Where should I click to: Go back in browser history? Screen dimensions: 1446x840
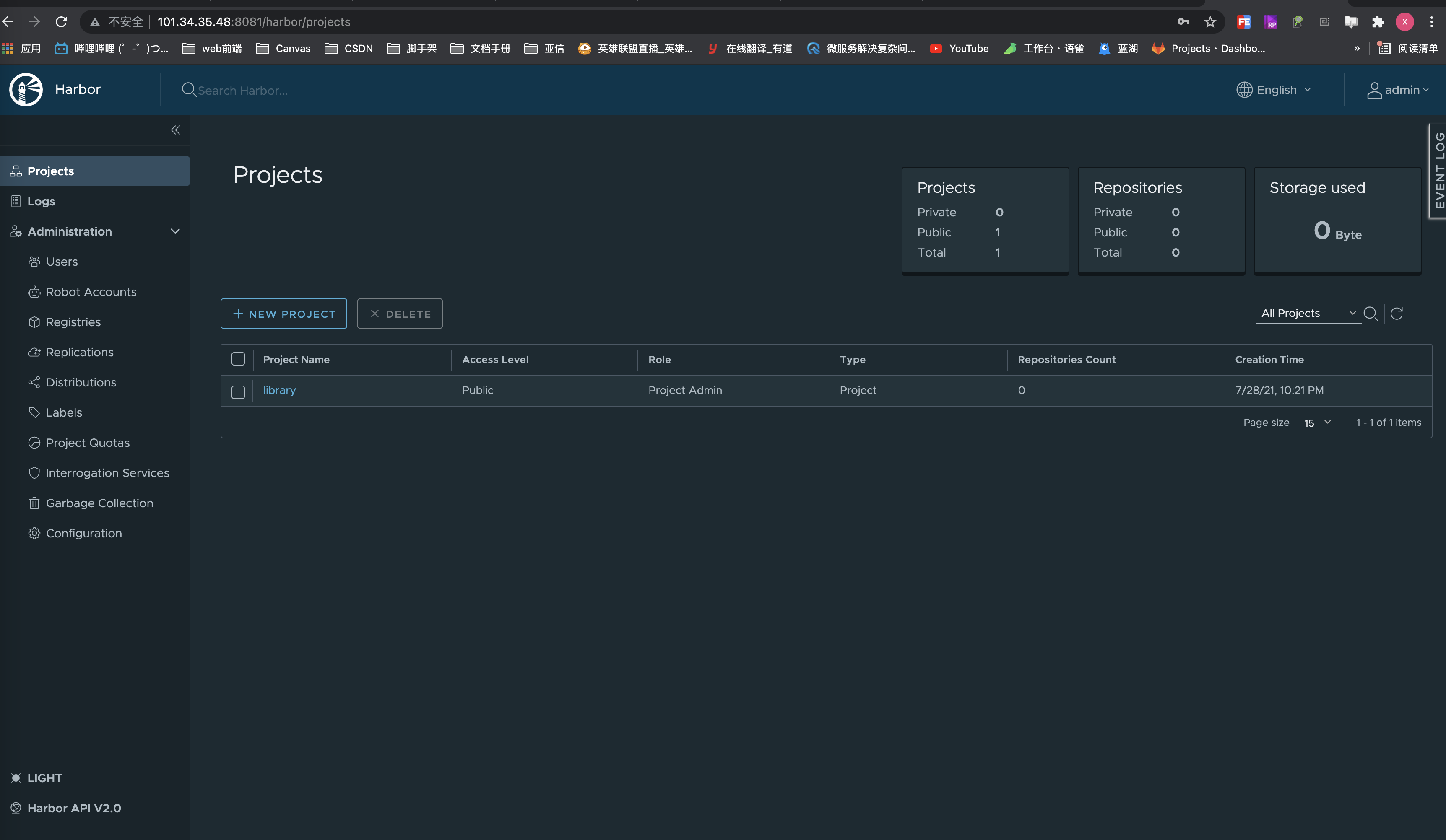coord(8,22)
